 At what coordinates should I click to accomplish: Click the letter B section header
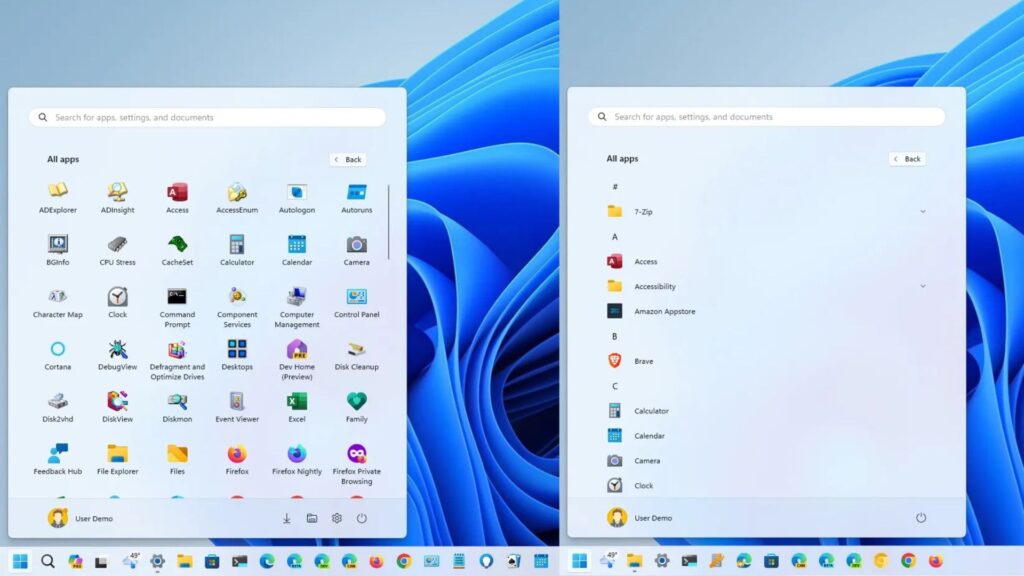tap(615, 336)
